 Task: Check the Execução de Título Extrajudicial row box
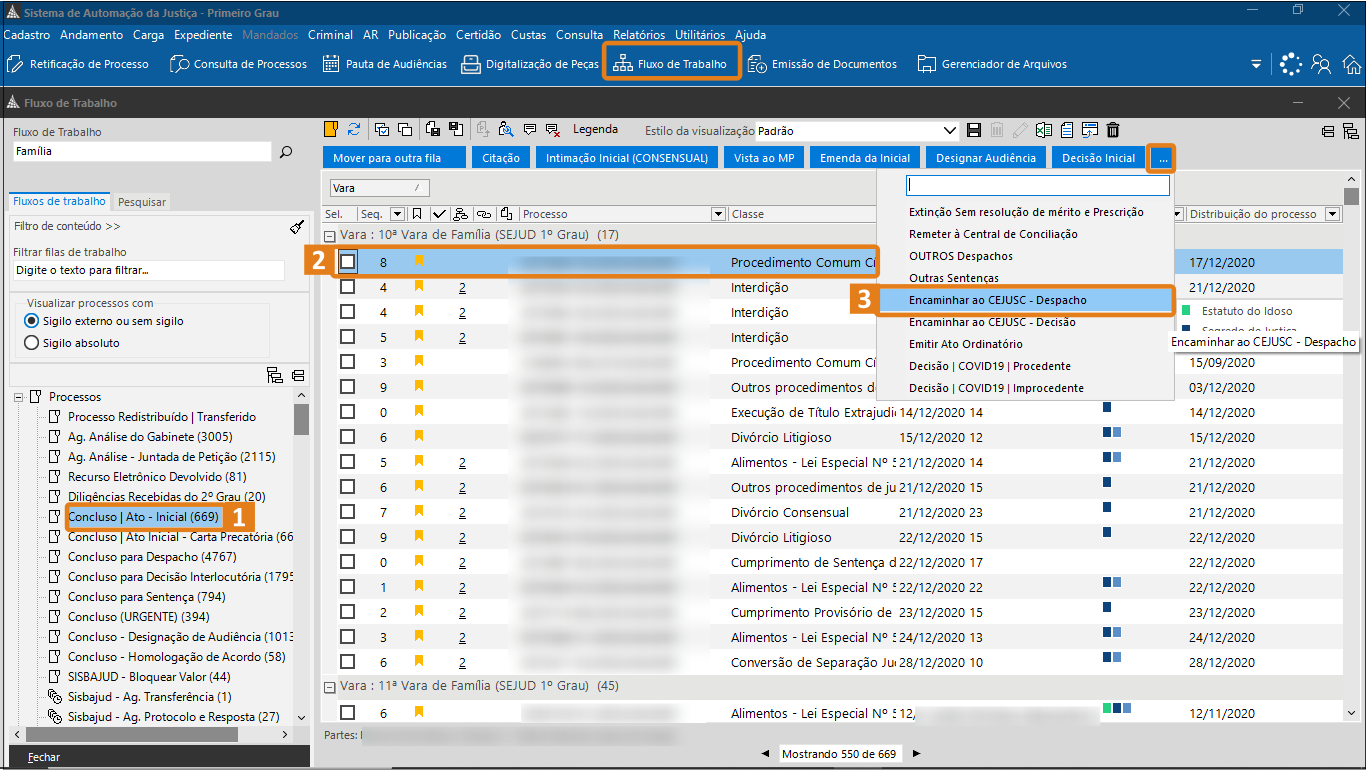click(347, 412)
